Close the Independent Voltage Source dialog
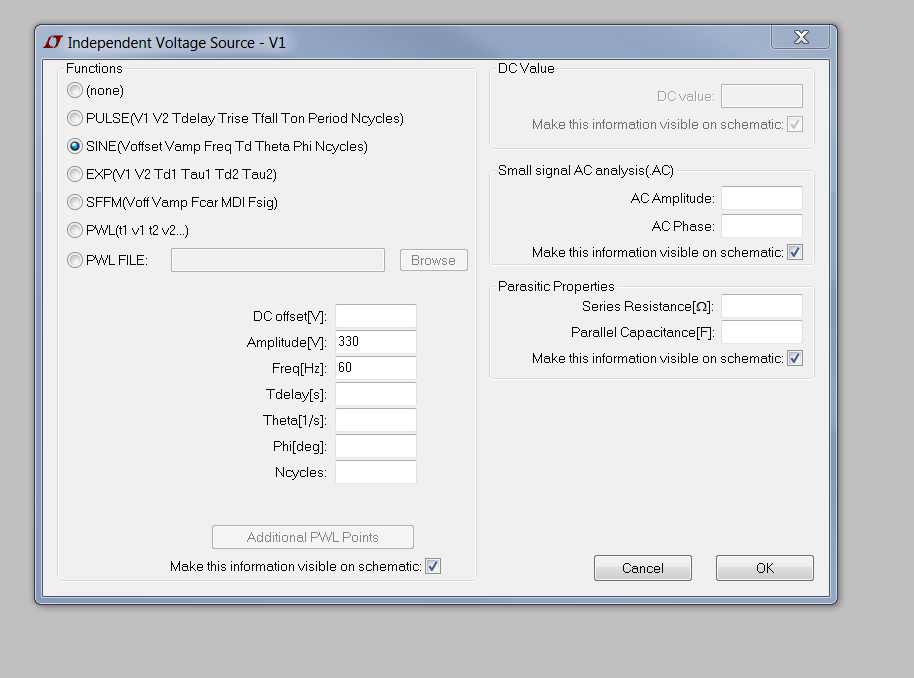The width and height of the screenshot is (914, 678). (x=801, y=37)
